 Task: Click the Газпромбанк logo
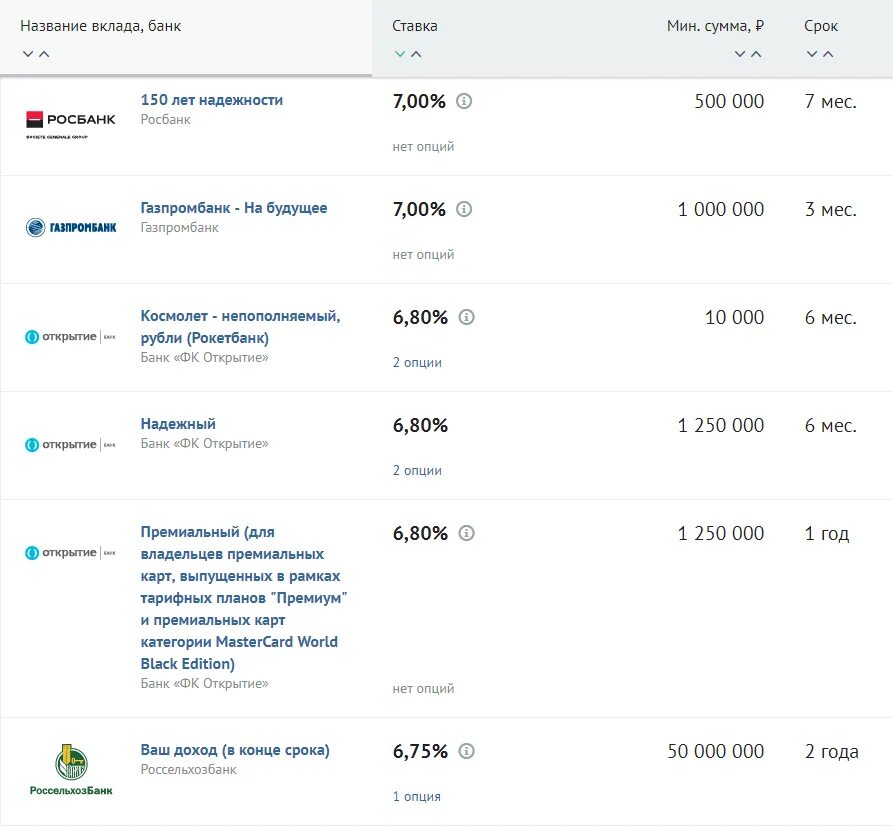(x=70, y=227)
